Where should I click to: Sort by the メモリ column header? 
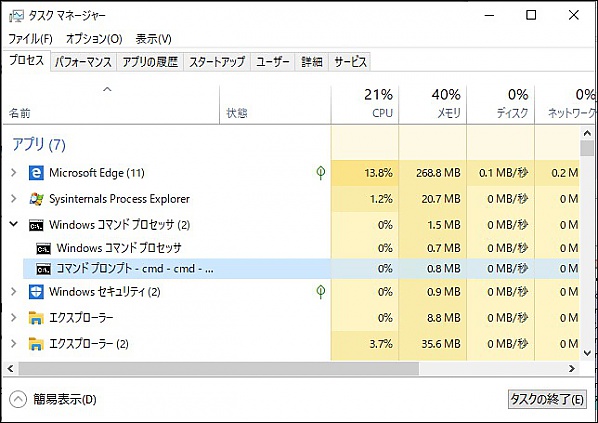point(432,104)
